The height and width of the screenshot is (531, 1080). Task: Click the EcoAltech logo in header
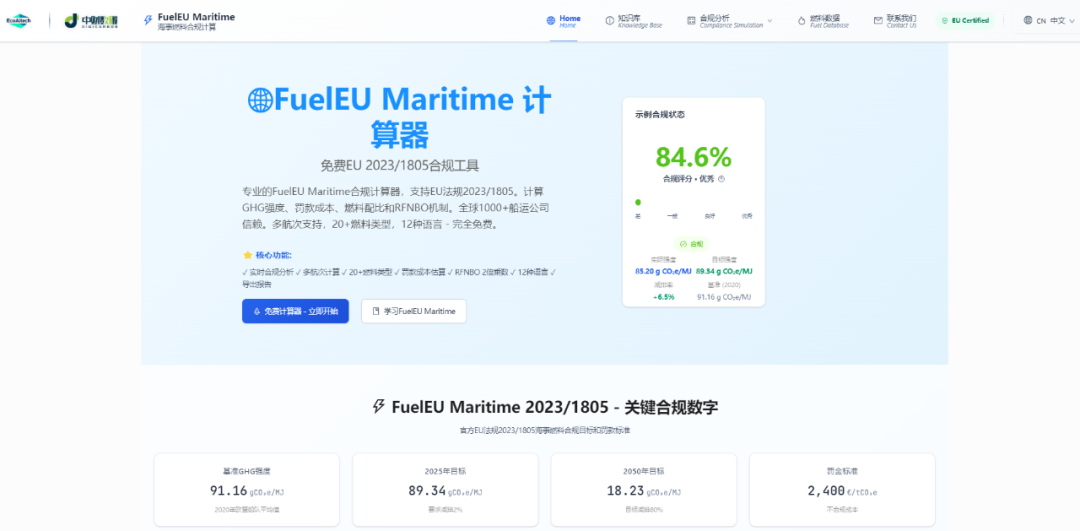pyautogui.click(x=19, y=21)
